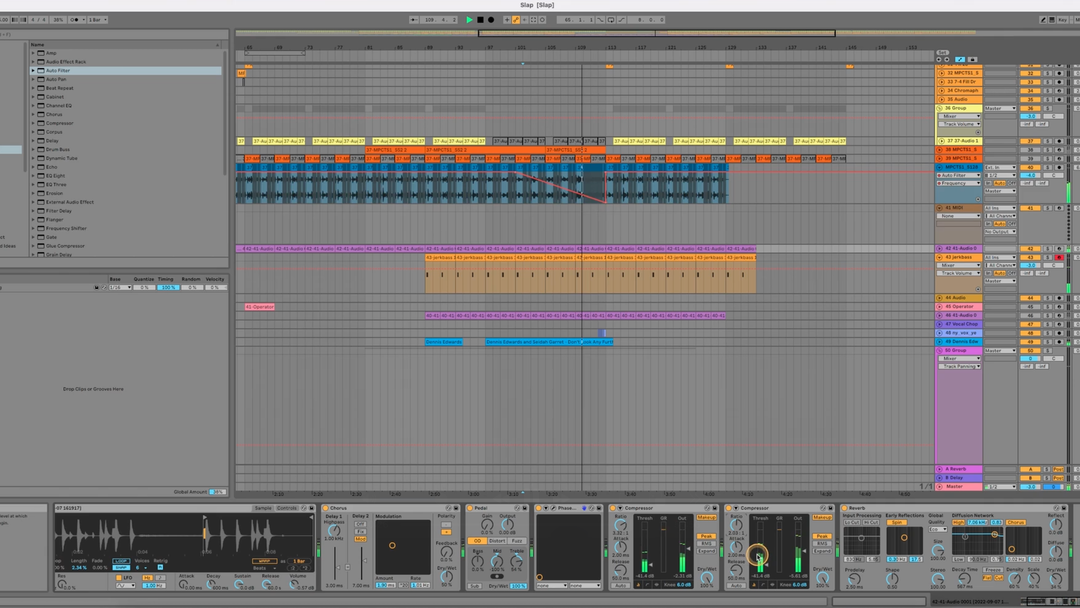Image resolution: width=1080 pixels, height=608 pixels.
Task: Open the 36 Group Mixer chooser dropdown
Action: [958, 116]
